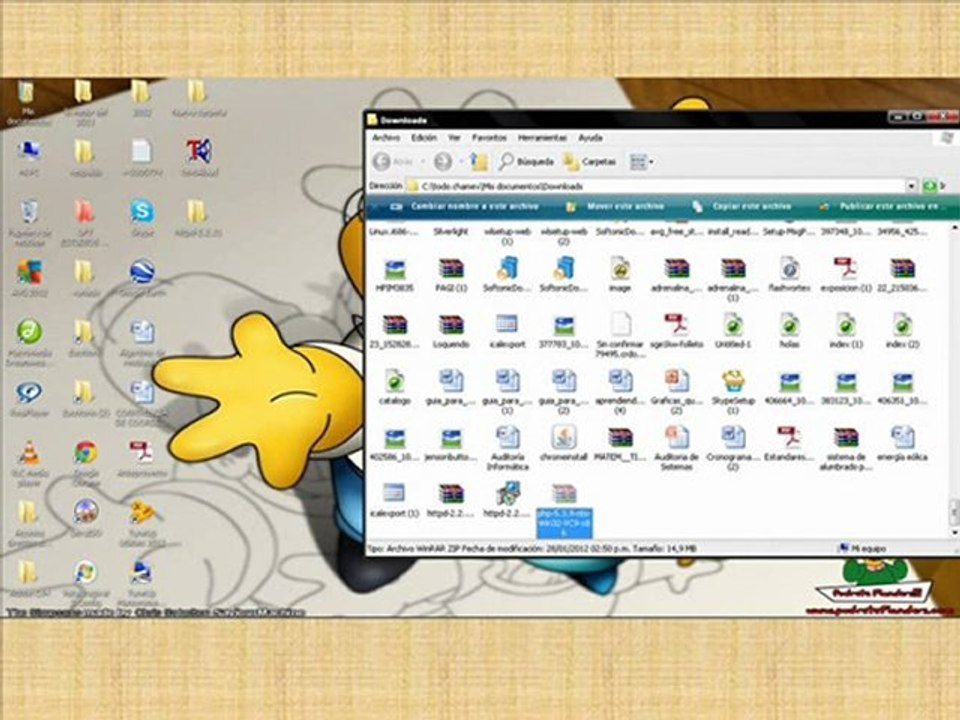Select the chromeinstall file icon
The image size is (960, 720).
coord(564,444)
